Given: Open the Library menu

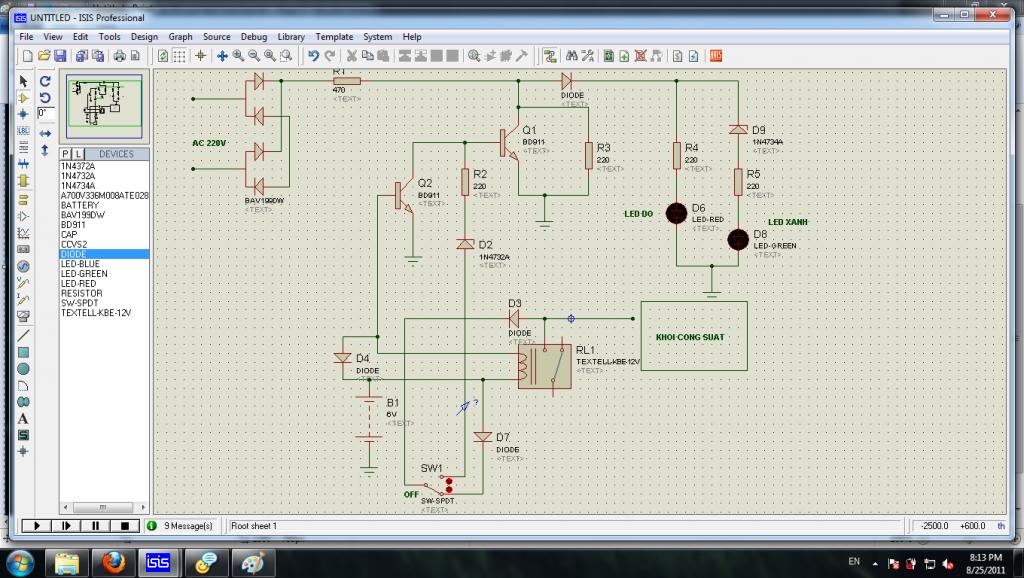Looking at the screenshot, I should coord(291,37).
